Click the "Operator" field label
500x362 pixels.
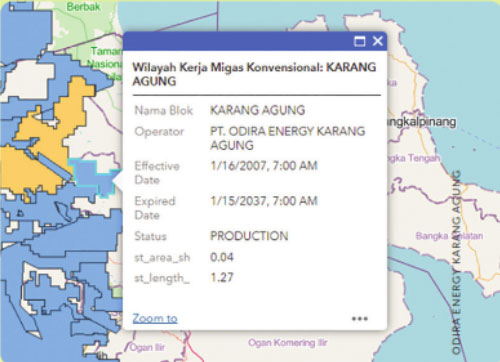tap(159, 132)
